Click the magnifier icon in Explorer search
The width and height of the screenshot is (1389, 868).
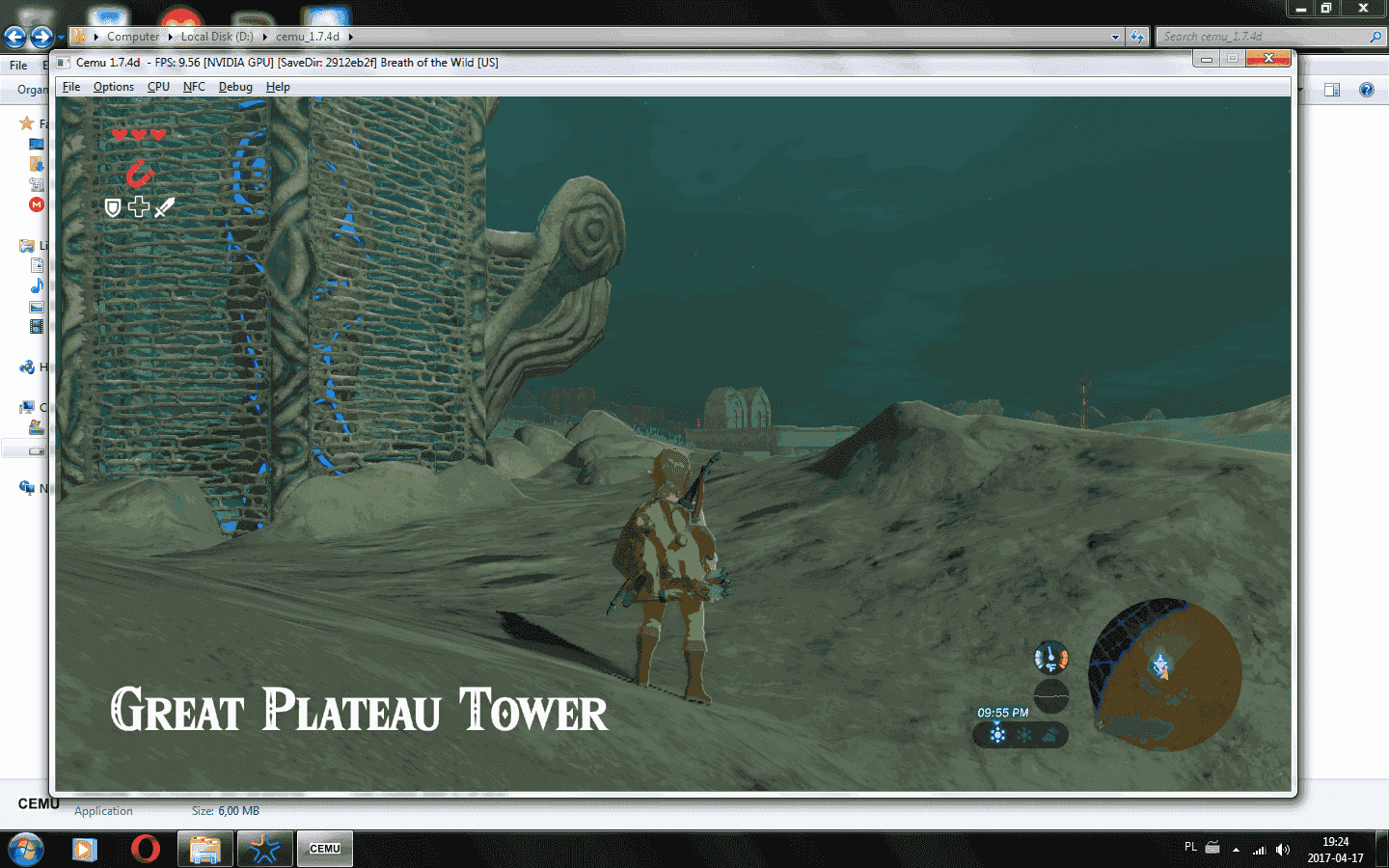pyautogui.click(x=1375, y=37)
